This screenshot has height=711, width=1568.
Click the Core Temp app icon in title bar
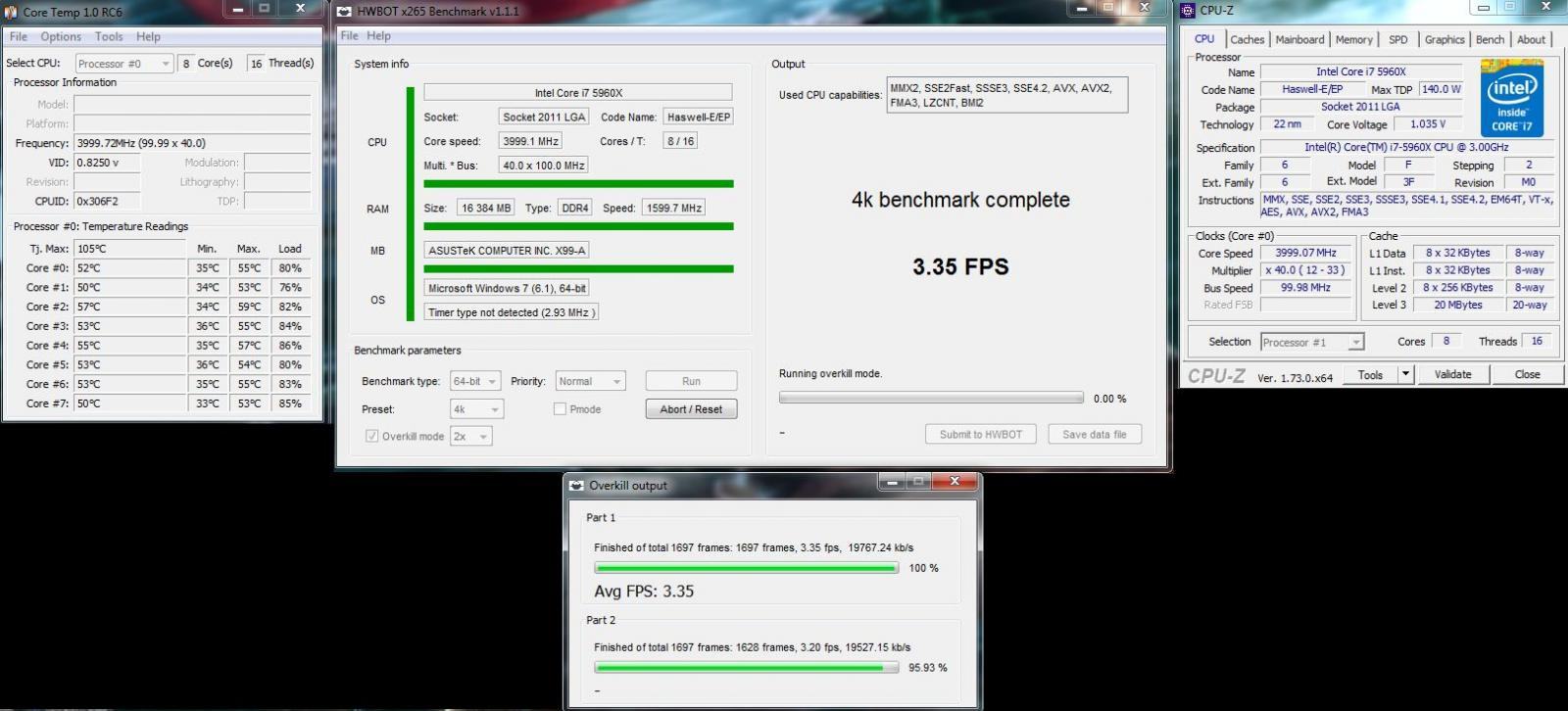(12, 12)
